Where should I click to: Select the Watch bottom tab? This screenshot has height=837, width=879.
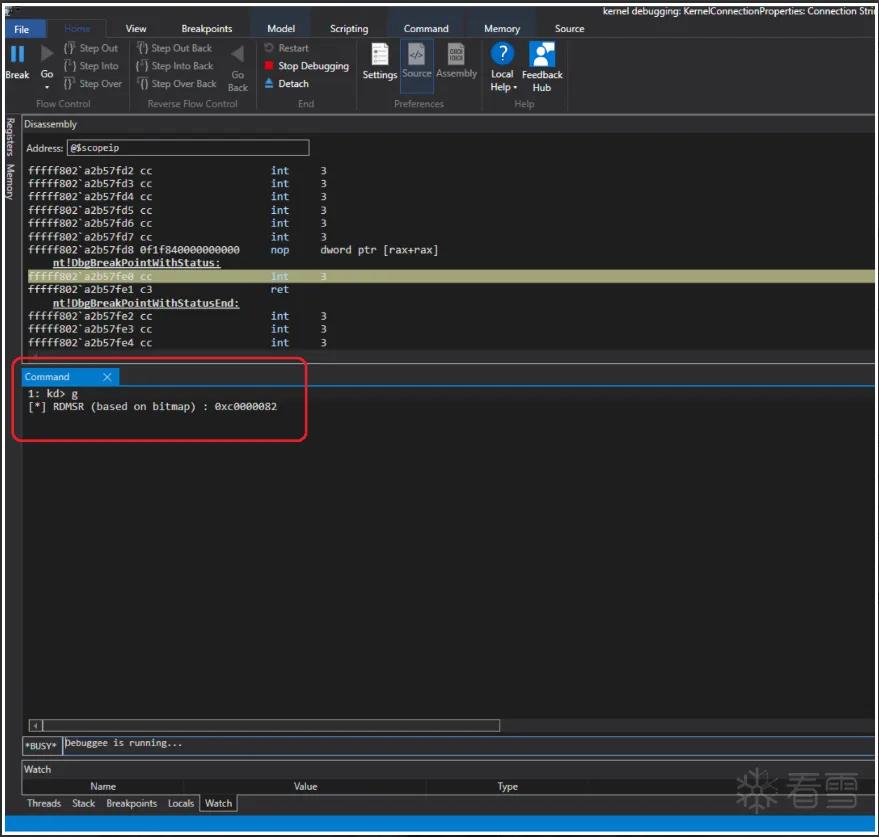point(219,803)
